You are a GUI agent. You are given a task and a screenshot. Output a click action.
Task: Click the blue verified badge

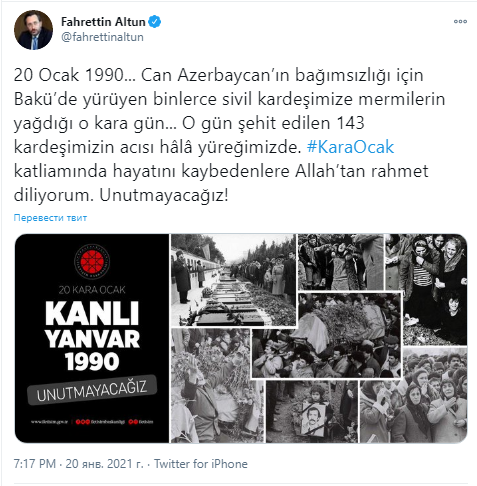point(155,22)
